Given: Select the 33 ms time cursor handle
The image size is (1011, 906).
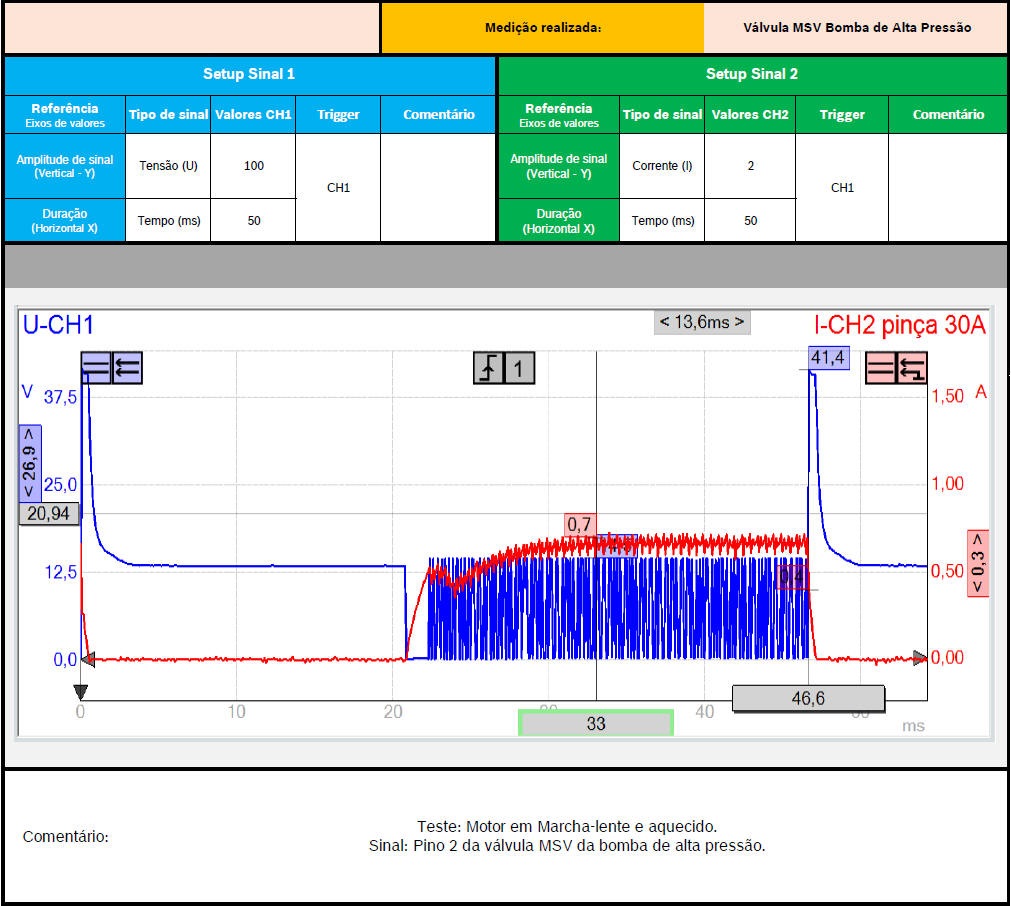Looking at the screenshot, I should 596,723.
